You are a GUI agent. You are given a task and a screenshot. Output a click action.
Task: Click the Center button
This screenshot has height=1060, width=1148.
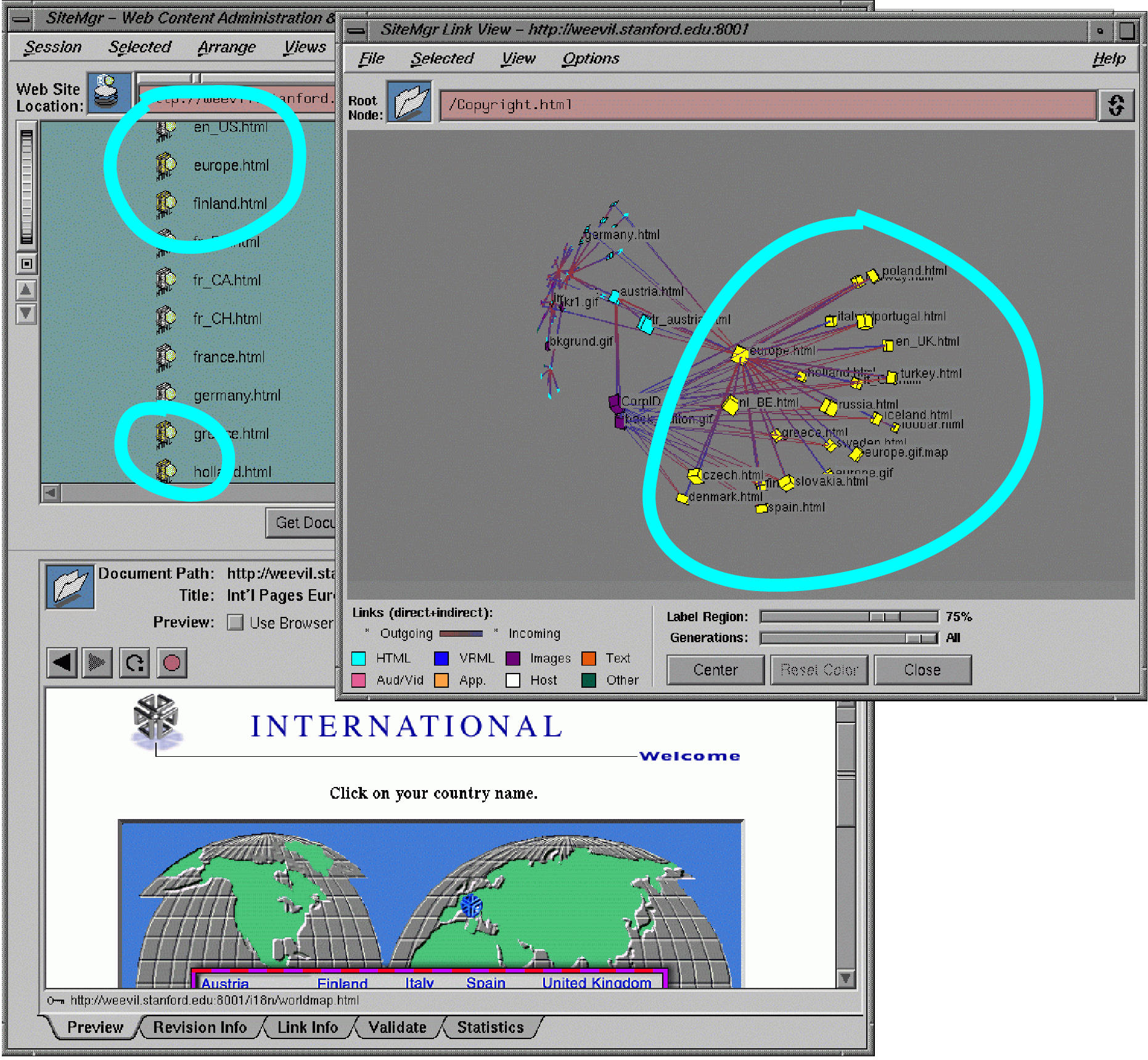point(715,670)
